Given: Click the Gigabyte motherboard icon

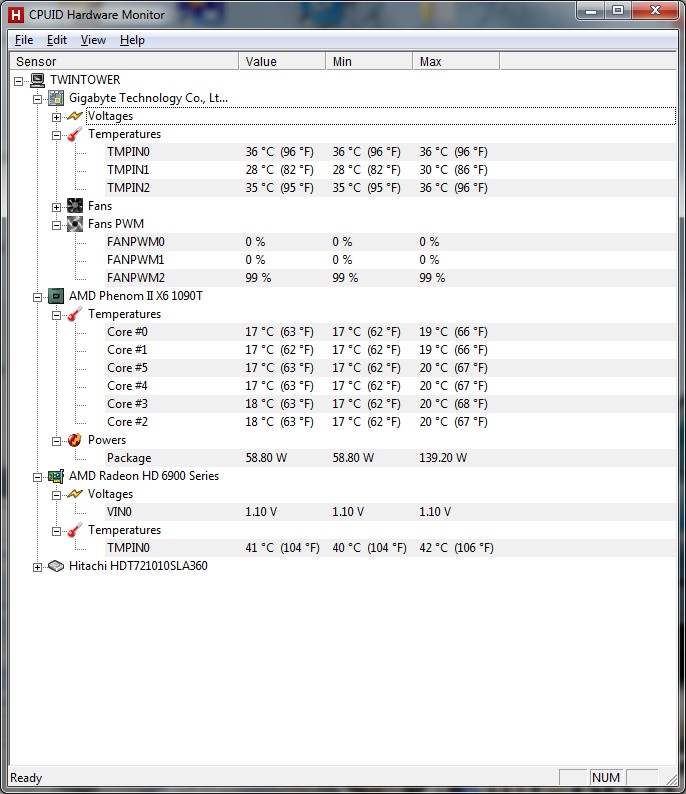Looking at the screenshot, I should (x=56, y=98).
